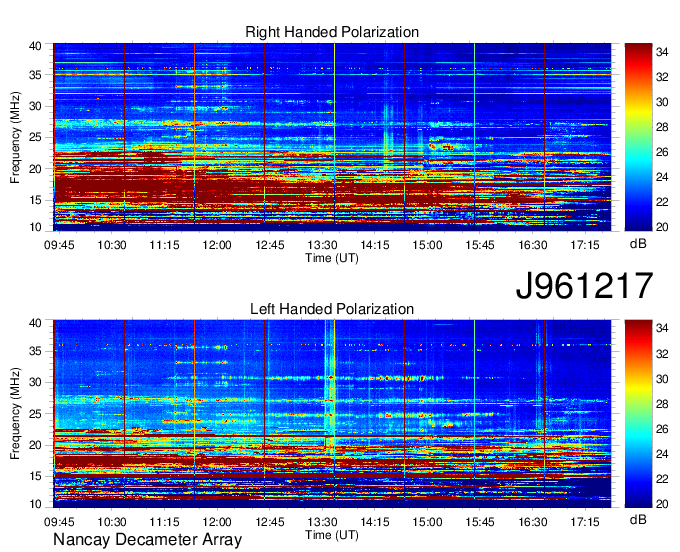The width and height of the screenshot is (680, 552).
Task: Click the '15:45' tick under the bottom plot
Action: [480, 522]
